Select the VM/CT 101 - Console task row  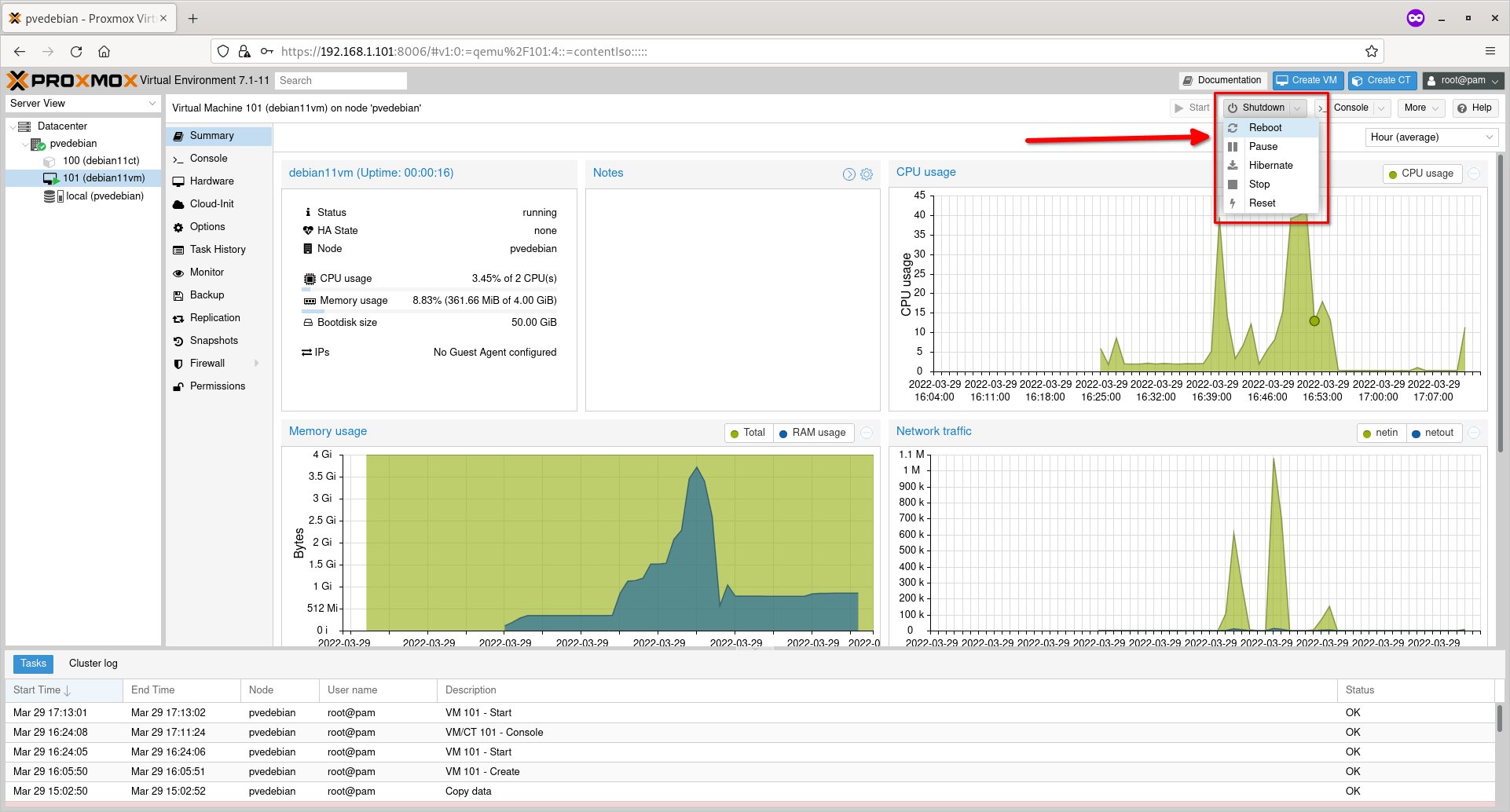click(750, 733)
